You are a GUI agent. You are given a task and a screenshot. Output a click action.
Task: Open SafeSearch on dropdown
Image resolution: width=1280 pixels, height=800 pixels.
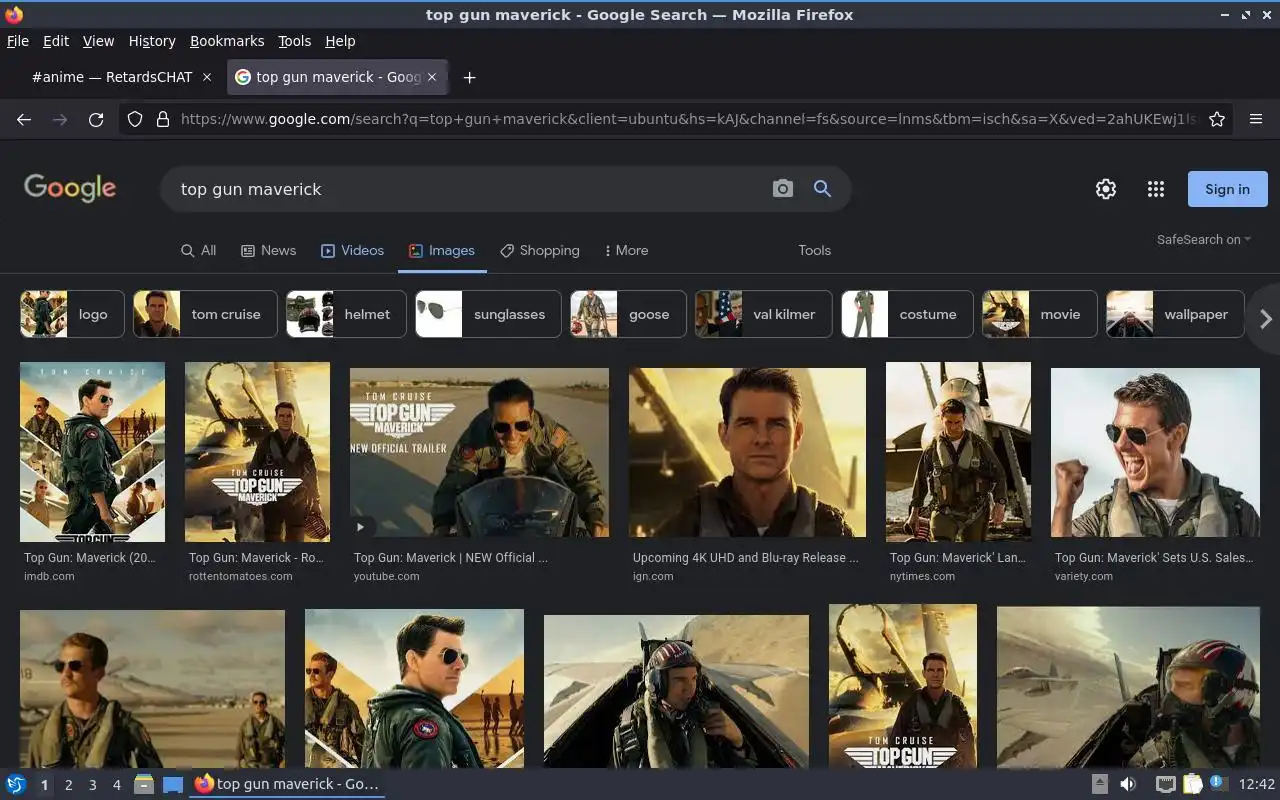[1204, 239]
